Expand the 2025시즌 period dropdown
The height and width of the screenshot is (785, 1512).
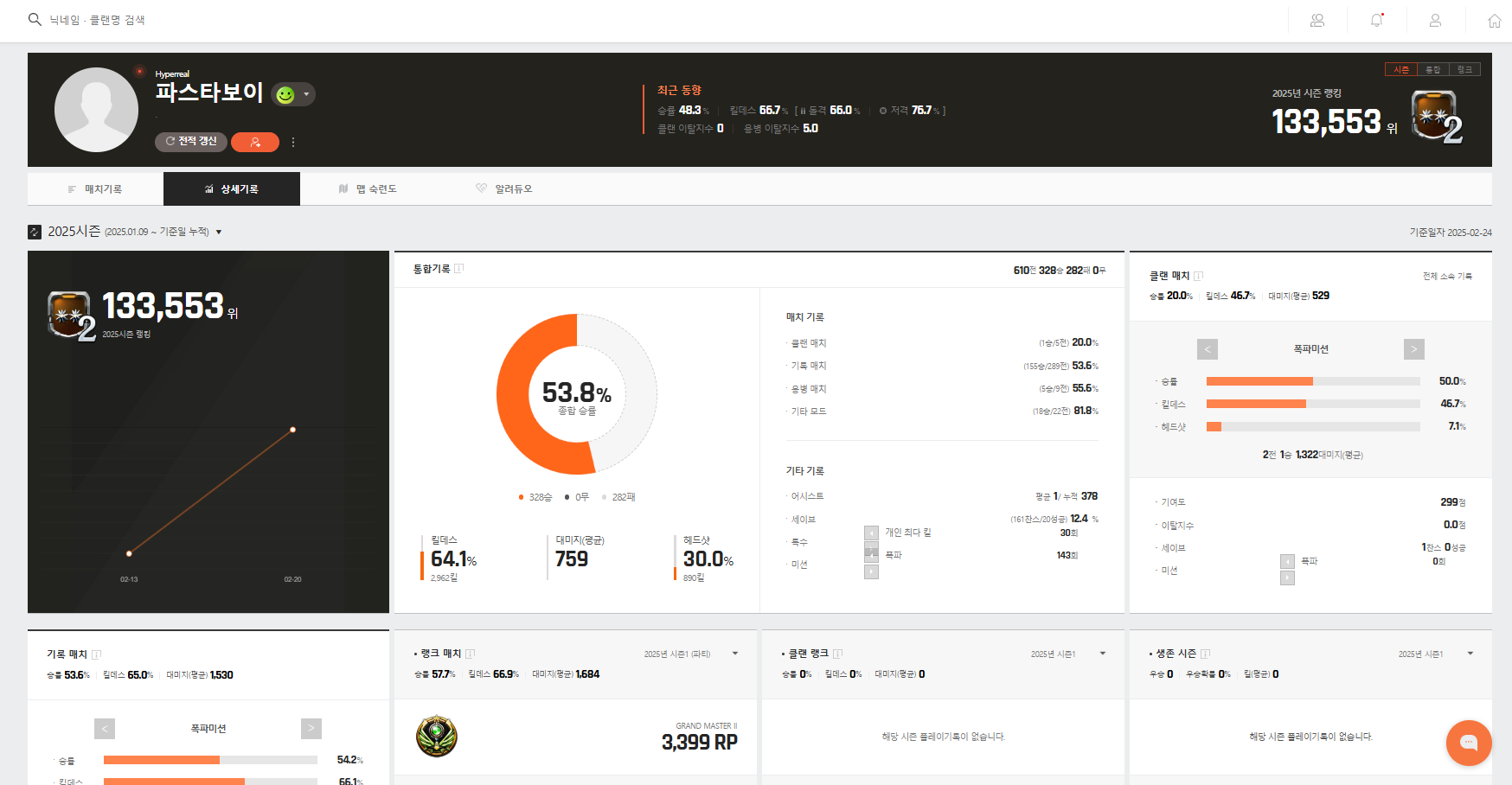tap(219, 232)
